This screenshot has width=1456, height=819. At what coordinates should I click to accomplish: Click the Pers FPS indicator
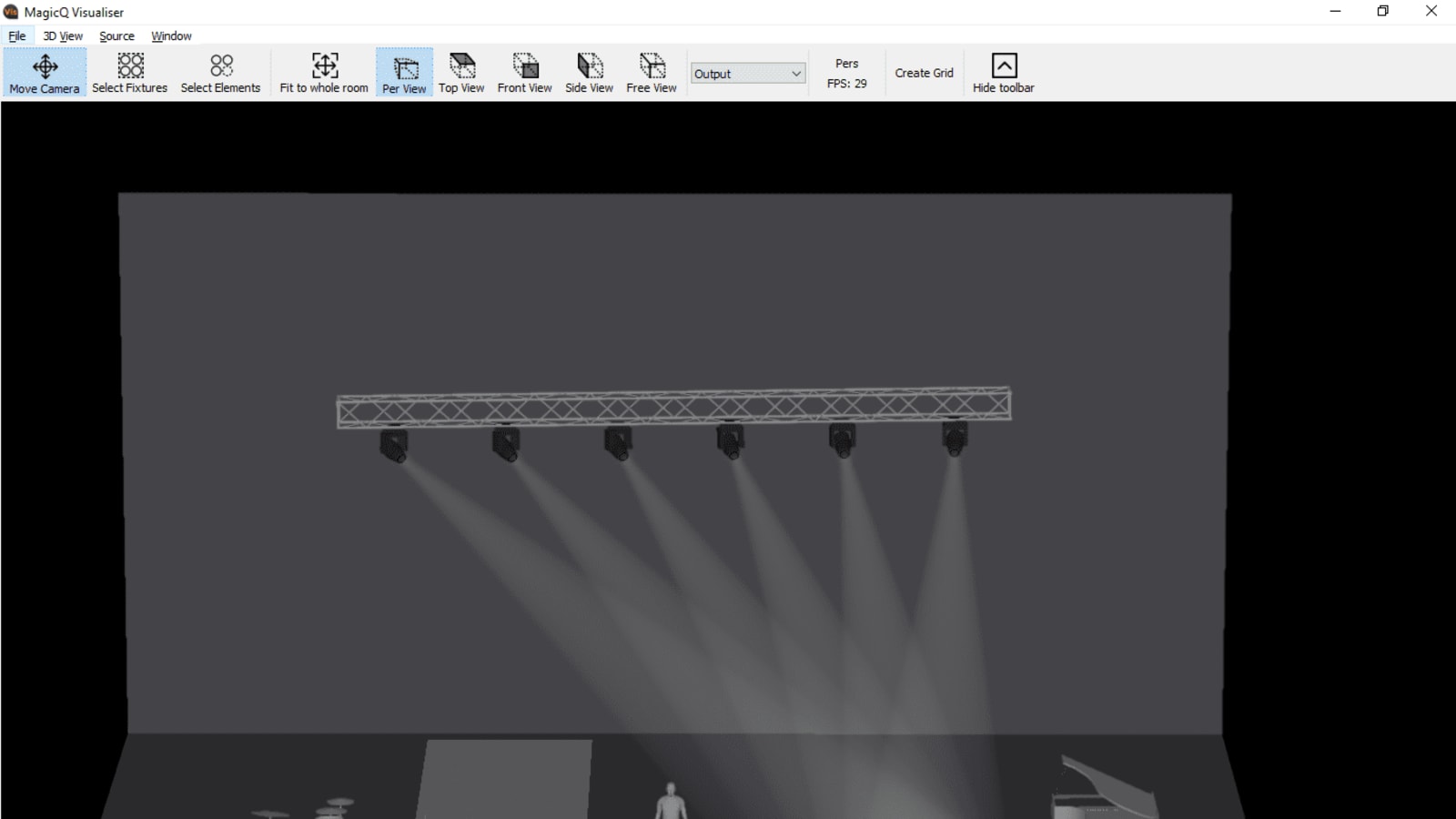coord(846,73)
